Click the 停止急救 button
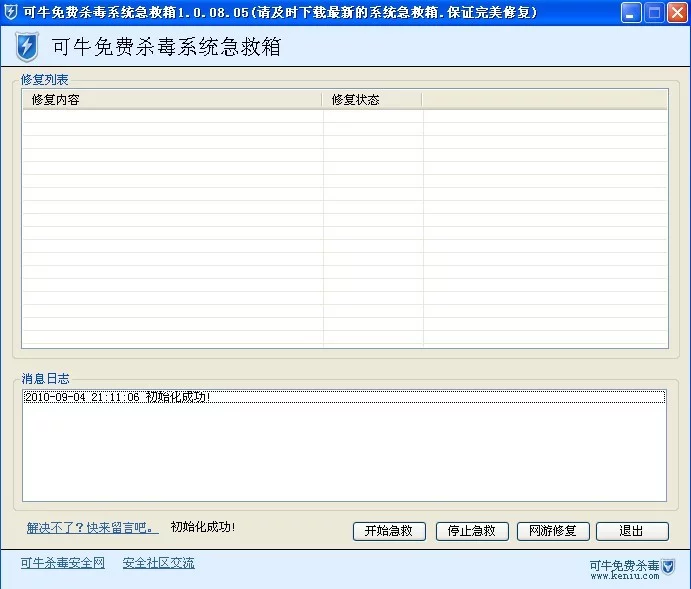This screenshot has width=691, height=589. pos(472,531)
